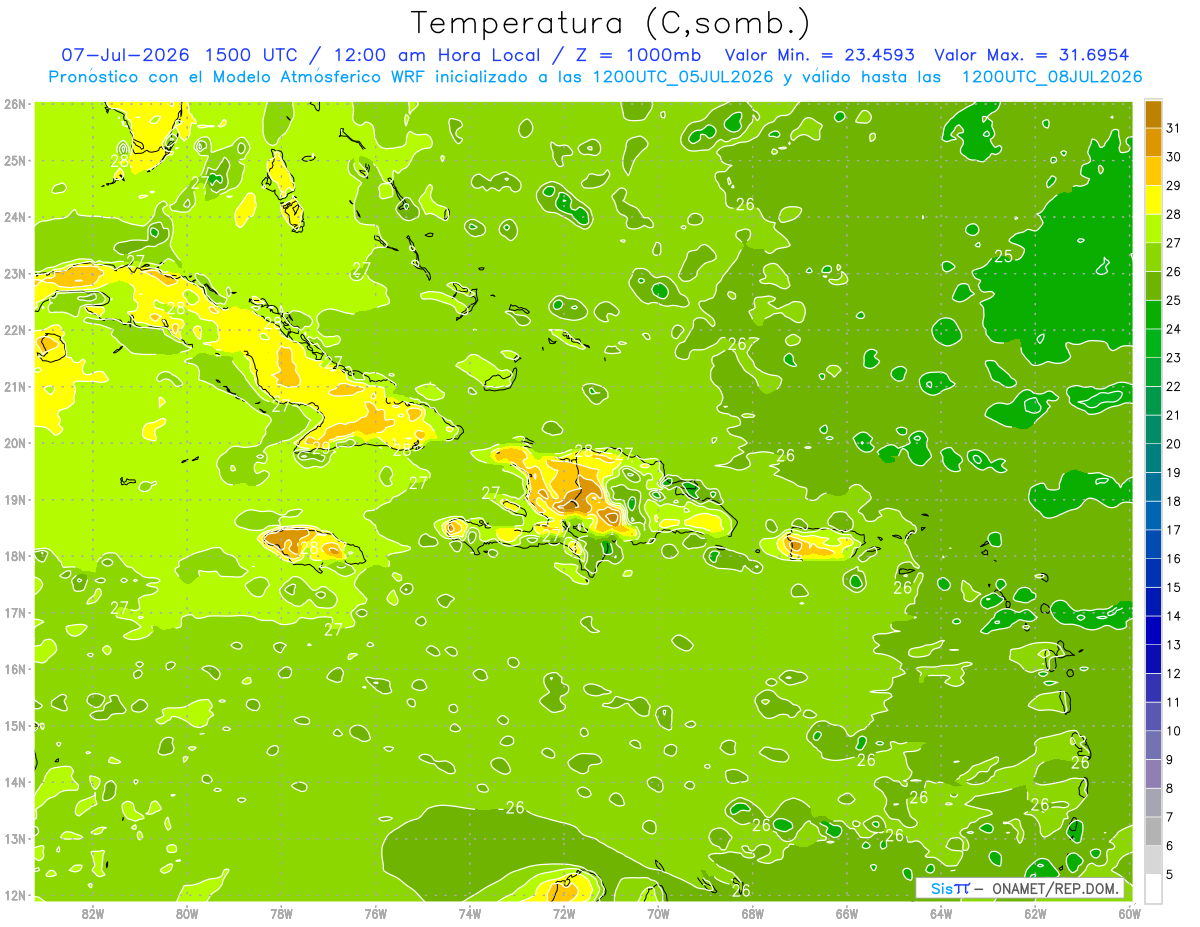Screen dimensions: 1200x927
Task: Click the 76W longitude axis label
Action: (x=376, y=914)
